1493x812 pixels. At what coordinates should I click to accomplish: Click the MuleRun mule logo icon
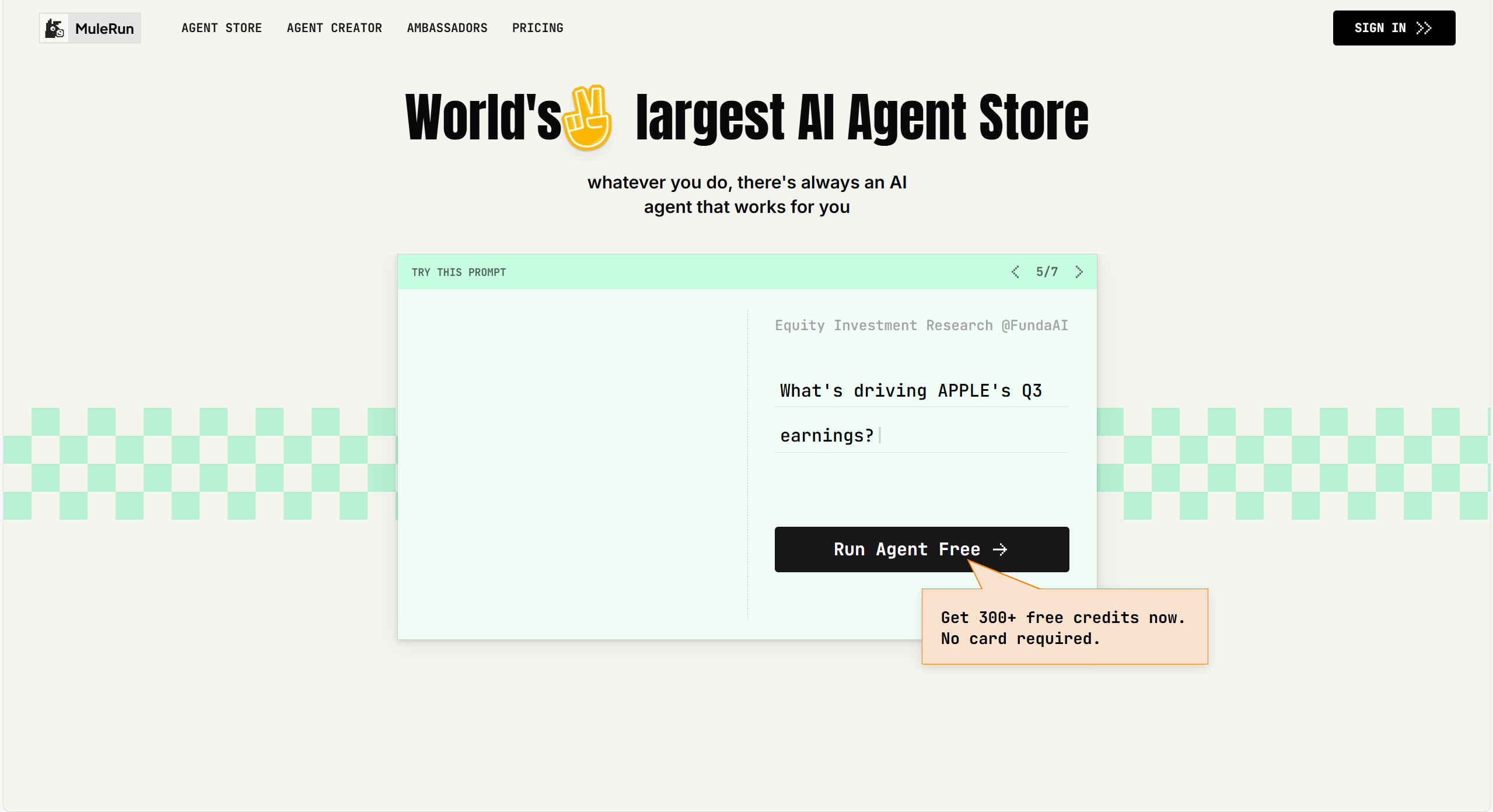55,28
